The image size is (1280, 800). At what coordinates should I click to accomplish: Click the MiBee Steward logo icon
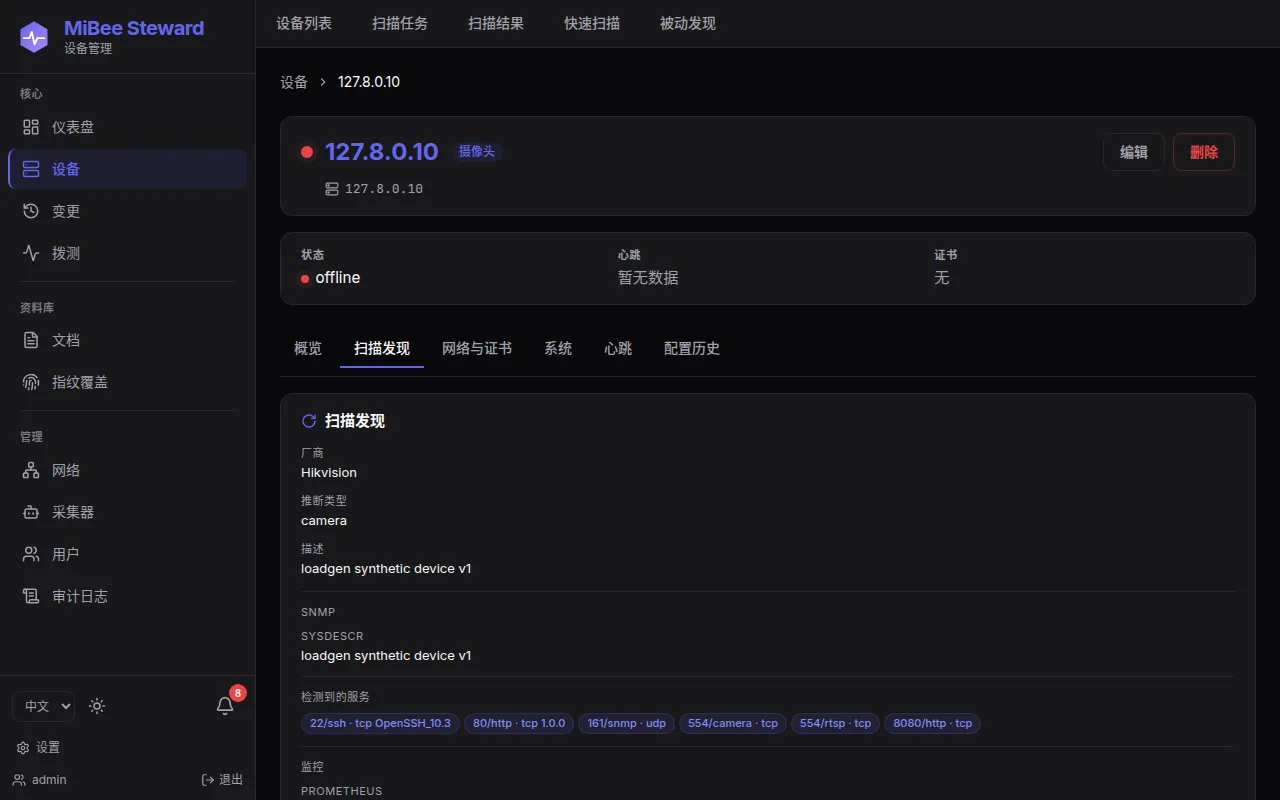pyautogui.click(x=34, y=37)
